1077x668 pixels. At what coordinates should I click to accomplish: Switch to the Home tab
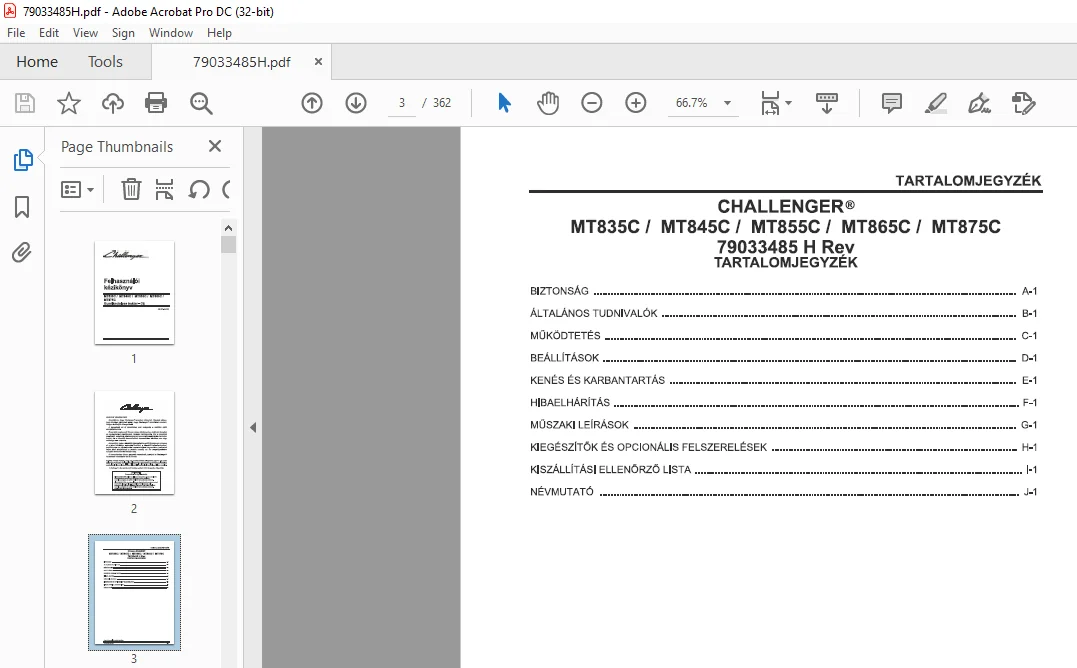tap(37, 62)
